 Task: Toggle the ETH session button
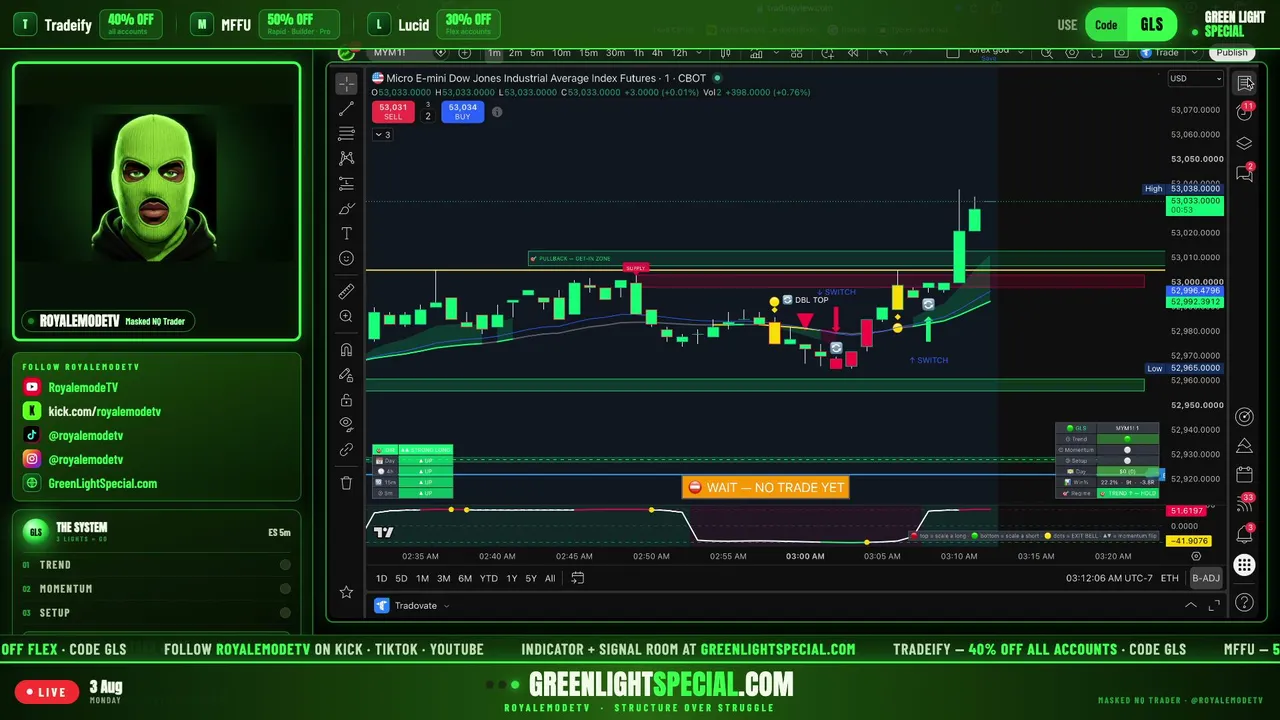pos(1169,578)
